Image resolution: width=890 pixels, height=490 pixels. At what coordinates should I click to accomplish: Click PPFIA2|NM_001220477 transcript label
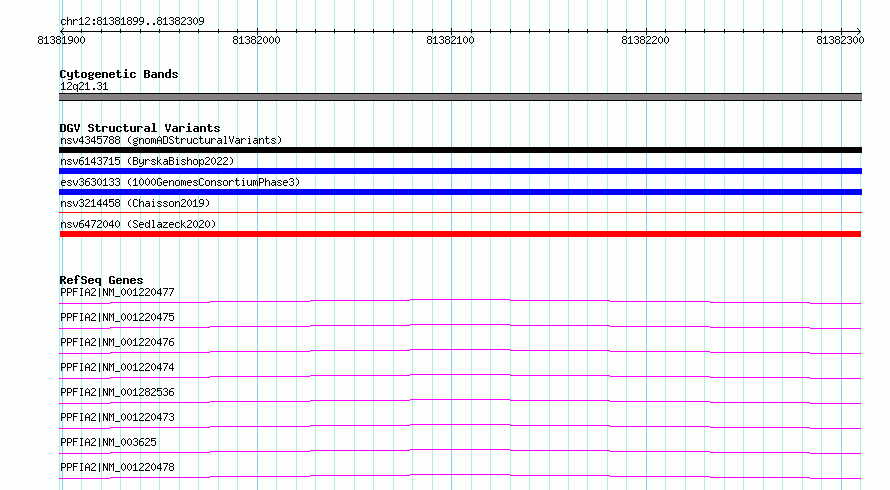click(117, 292)
